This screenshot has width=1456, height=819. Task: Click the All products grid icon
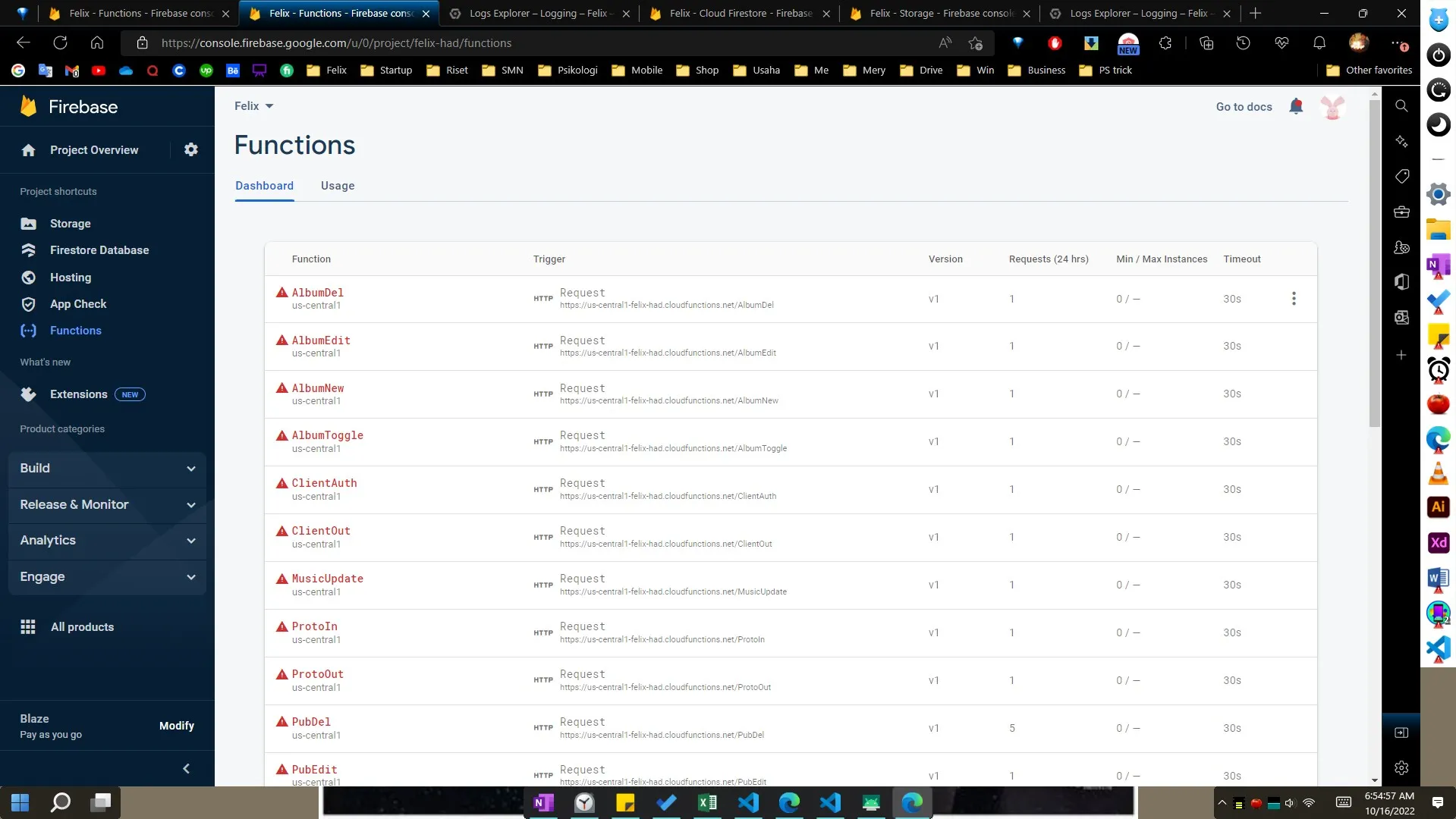coord(28,627)
